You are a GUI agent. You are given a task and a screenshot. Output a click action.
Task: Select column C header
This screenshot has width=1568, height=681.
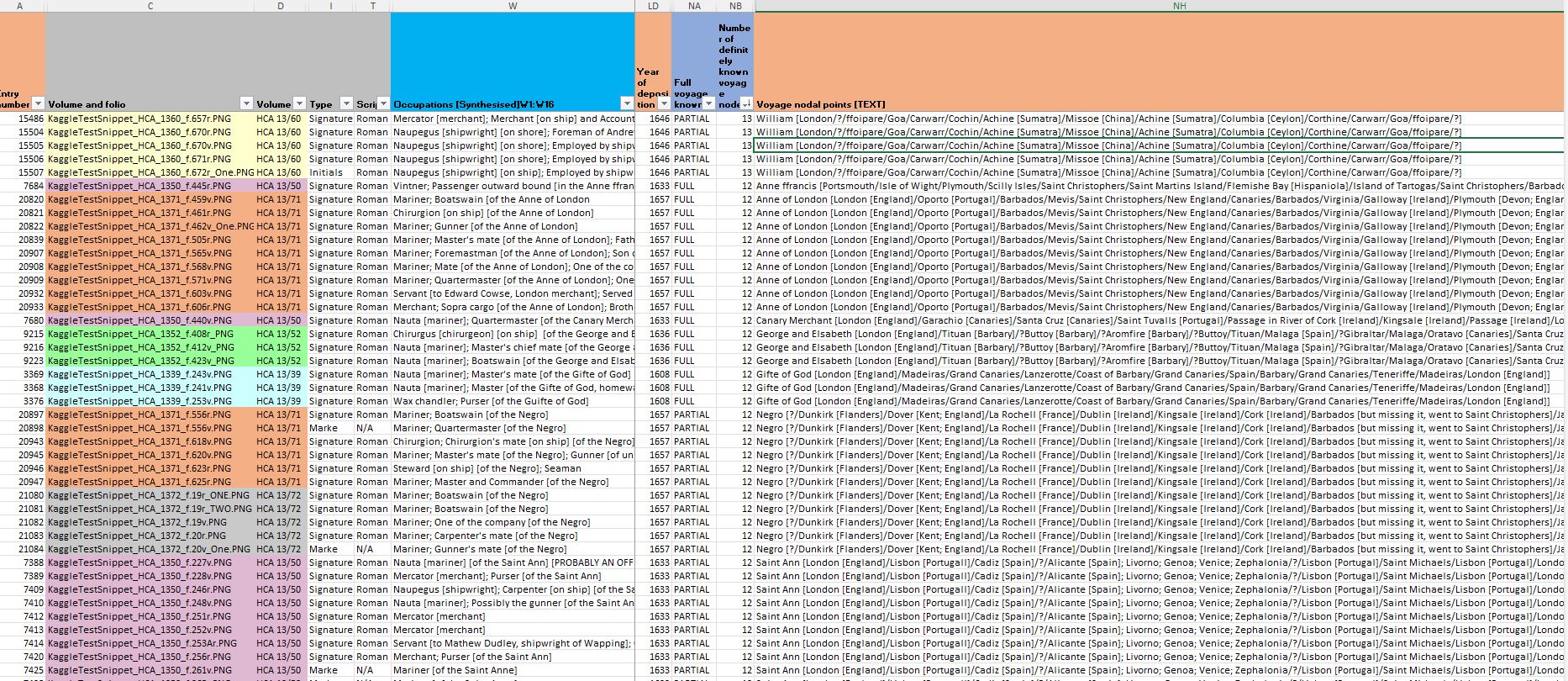(150, 6)
